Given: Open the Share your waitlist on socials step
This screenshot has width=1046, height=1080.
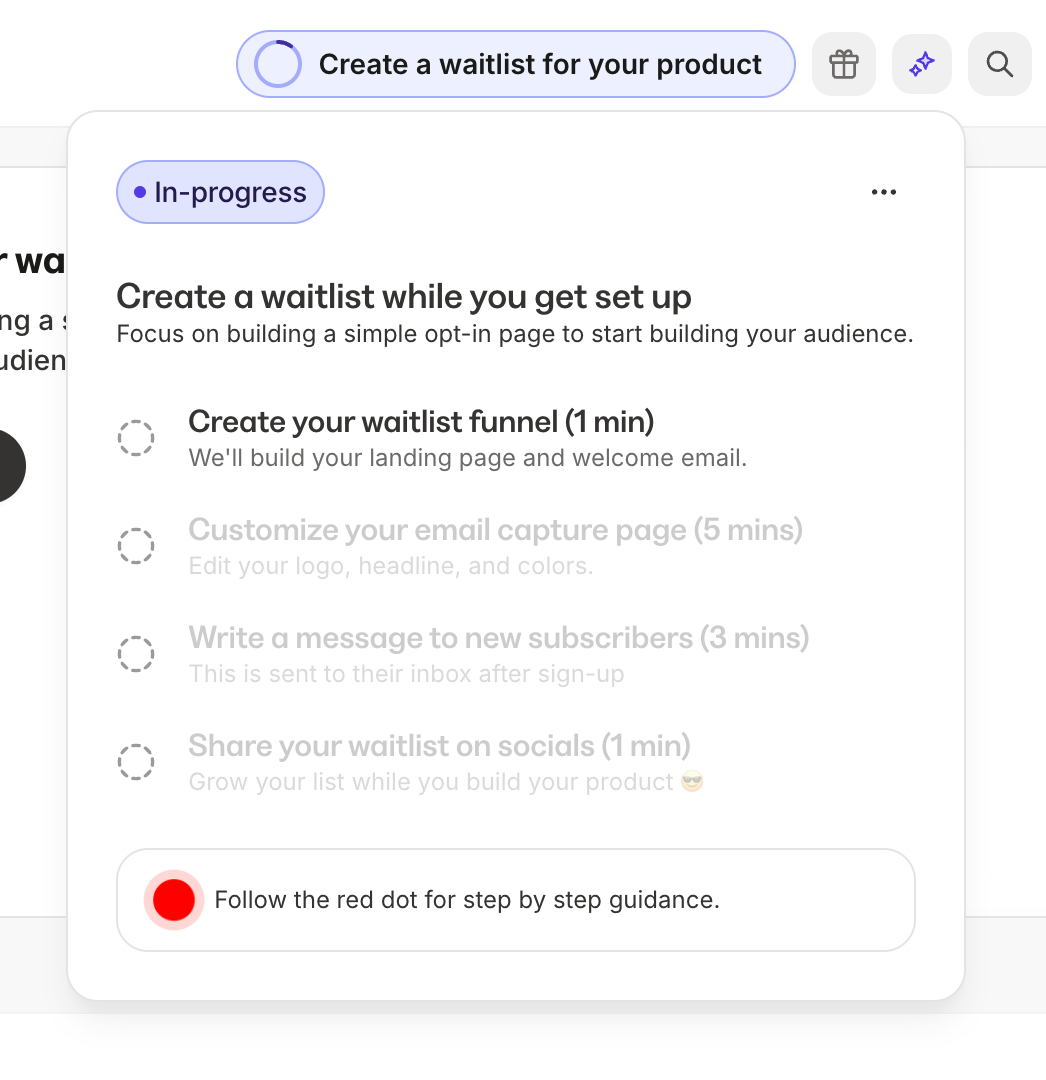Looking at the screenshot, I should [439, 745].
